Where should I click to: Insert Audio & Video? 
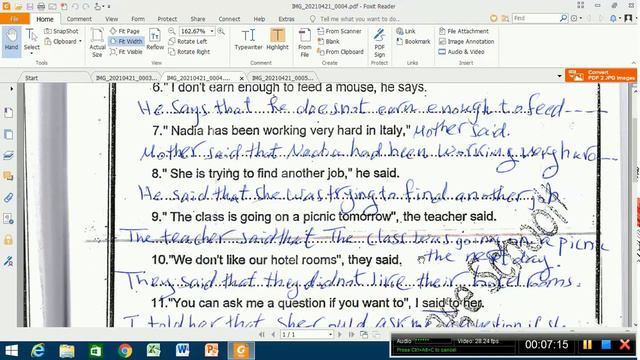[461, 52]
